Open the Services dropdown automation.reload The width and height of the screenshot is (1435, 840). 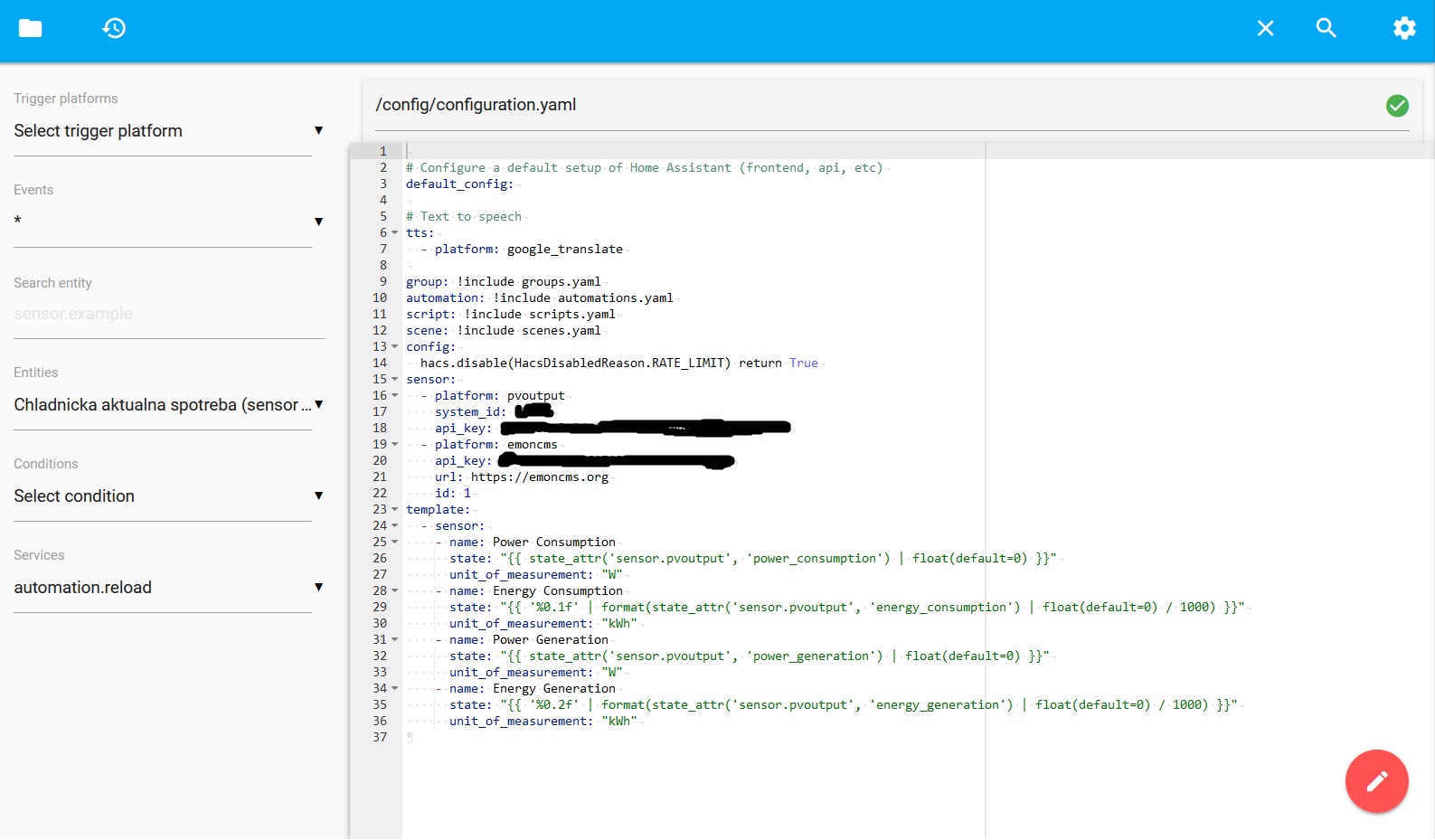[x=168, y=588]
